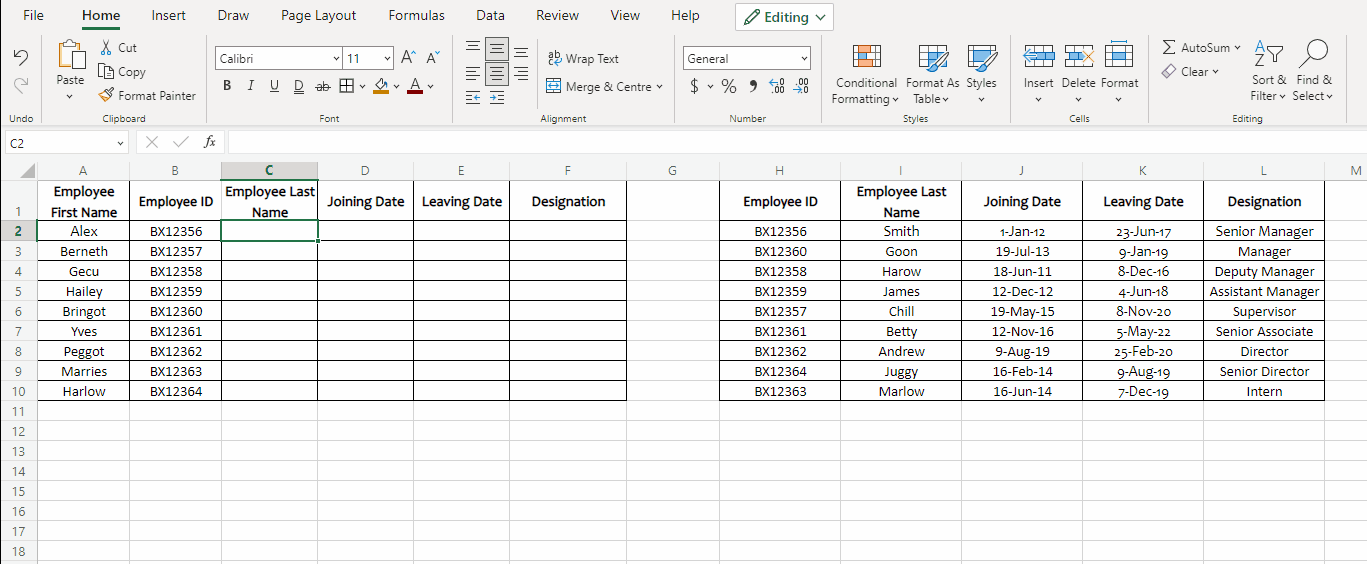The width and height of the screenshot is (1367, 564).
Task: Open the Calibri font name dropdown
Action: pyautogui.click(x=336, y=59)
